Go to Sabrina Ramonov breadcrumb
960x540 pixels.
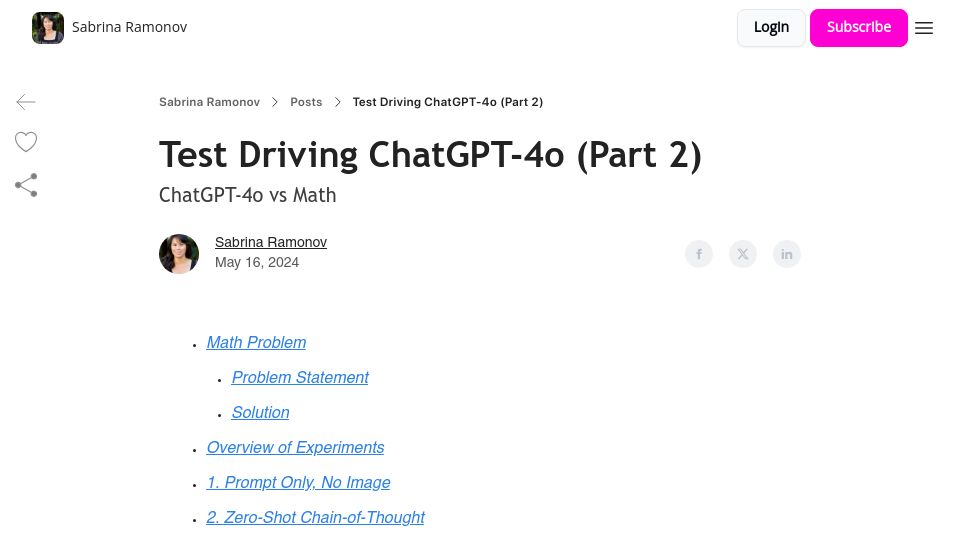209,102
